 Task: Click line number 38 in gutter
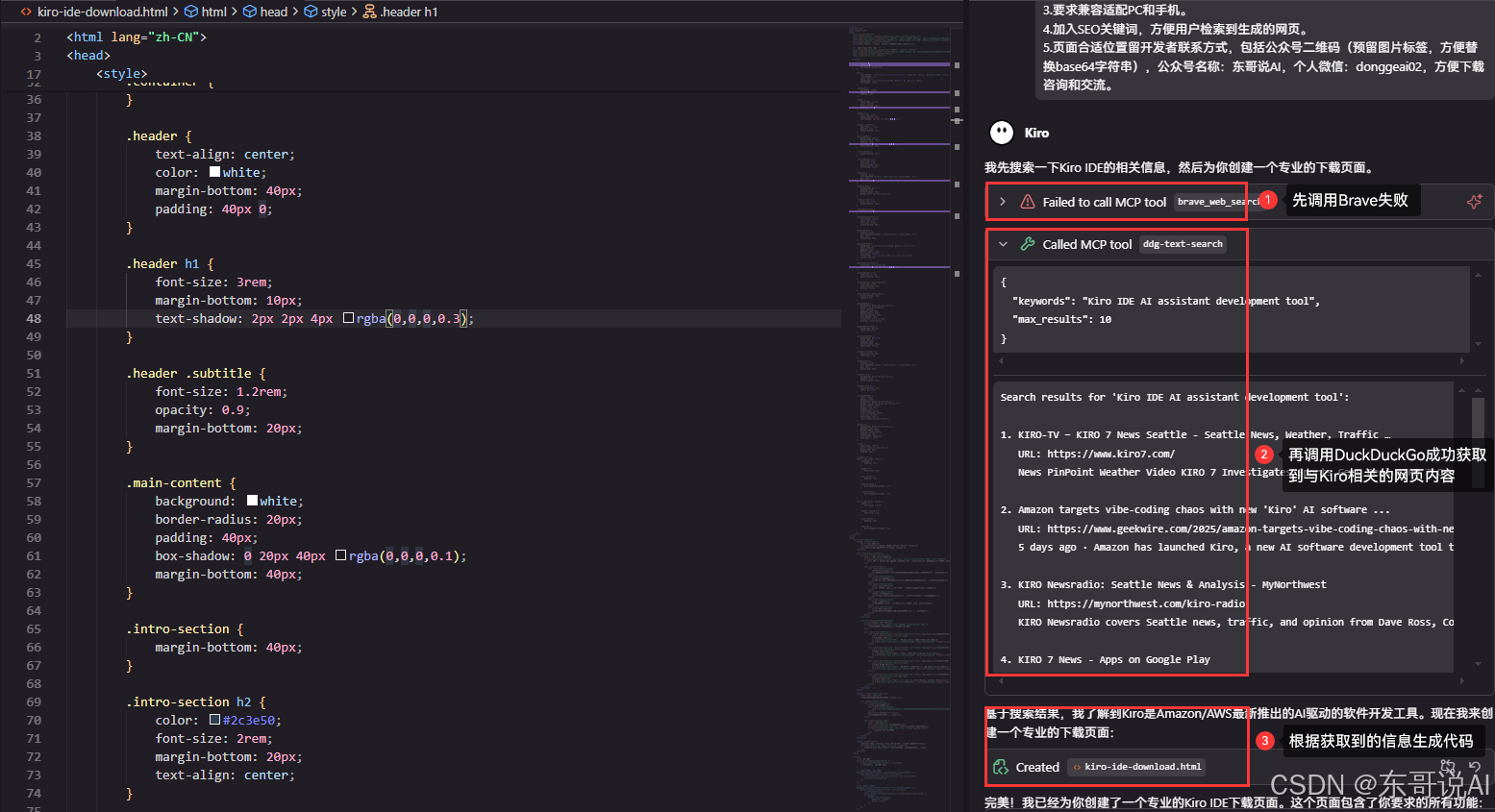(x=34, y=135)
